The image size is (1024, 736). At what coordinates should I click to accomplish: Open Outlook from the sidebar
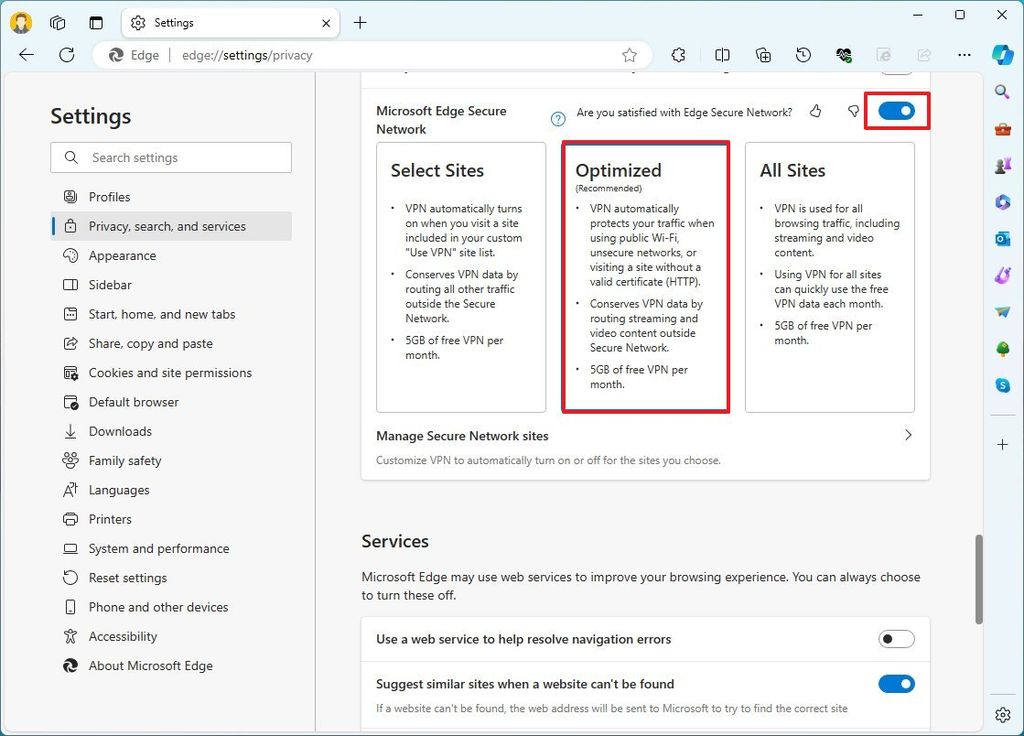[1003, 239]
